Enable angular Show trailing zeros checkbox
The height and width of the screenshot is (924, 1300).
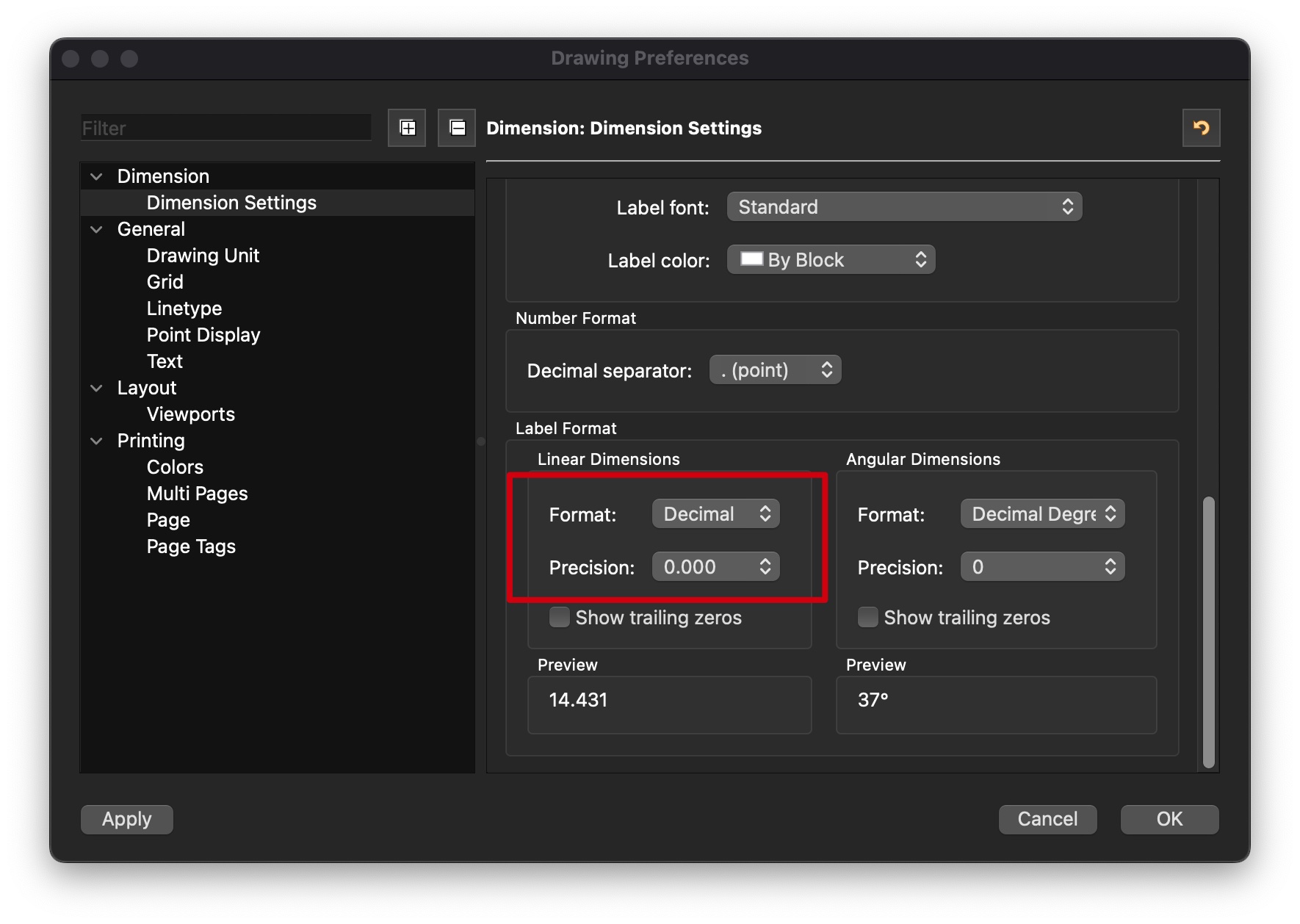pyautogui.click(x=868, y=617)
